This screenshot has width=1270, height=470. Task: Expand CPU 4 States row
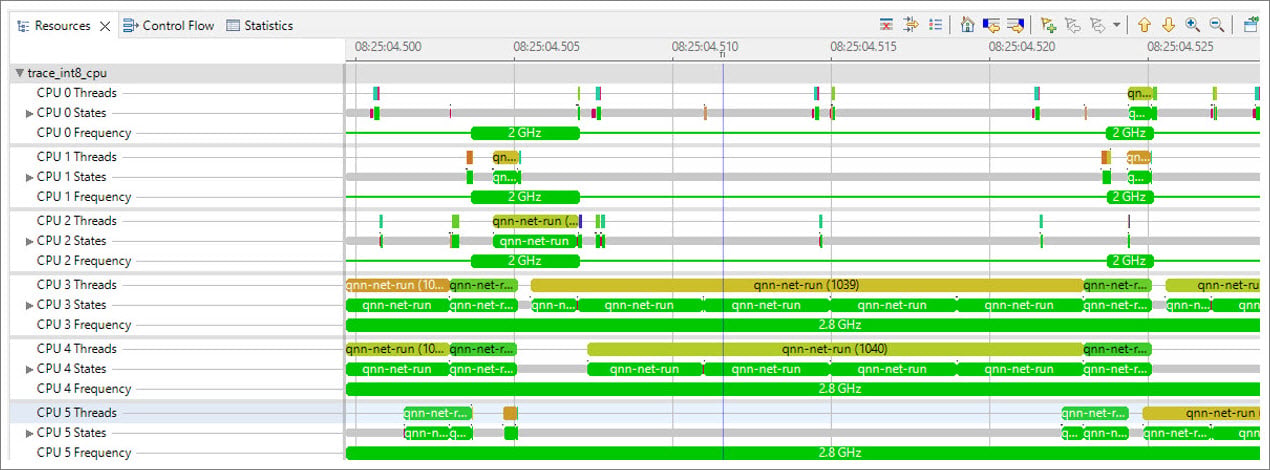pyautogui.click(x=30, y=369)
